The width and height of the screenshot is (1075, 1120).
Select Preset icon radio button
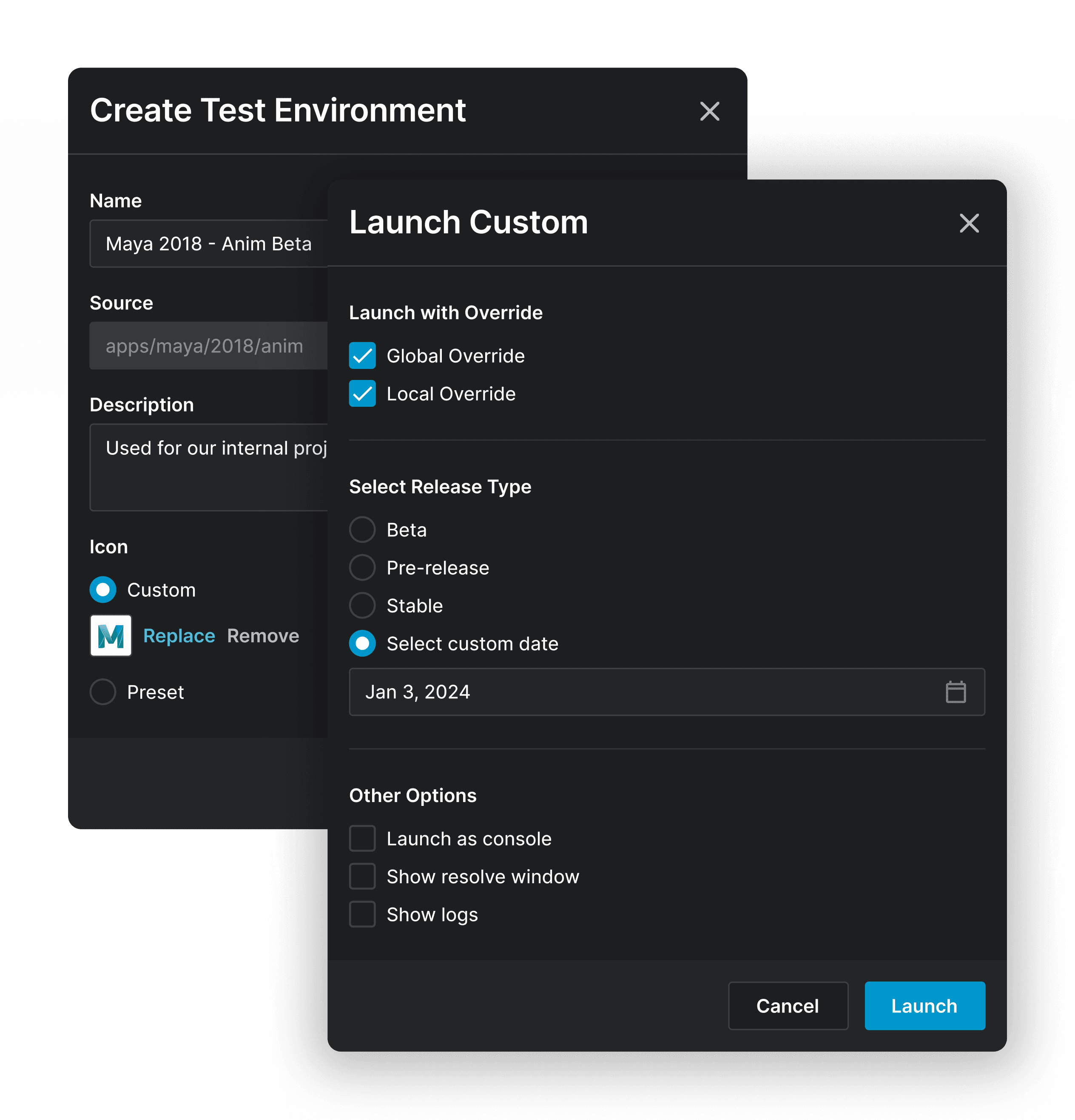(103, 692)
